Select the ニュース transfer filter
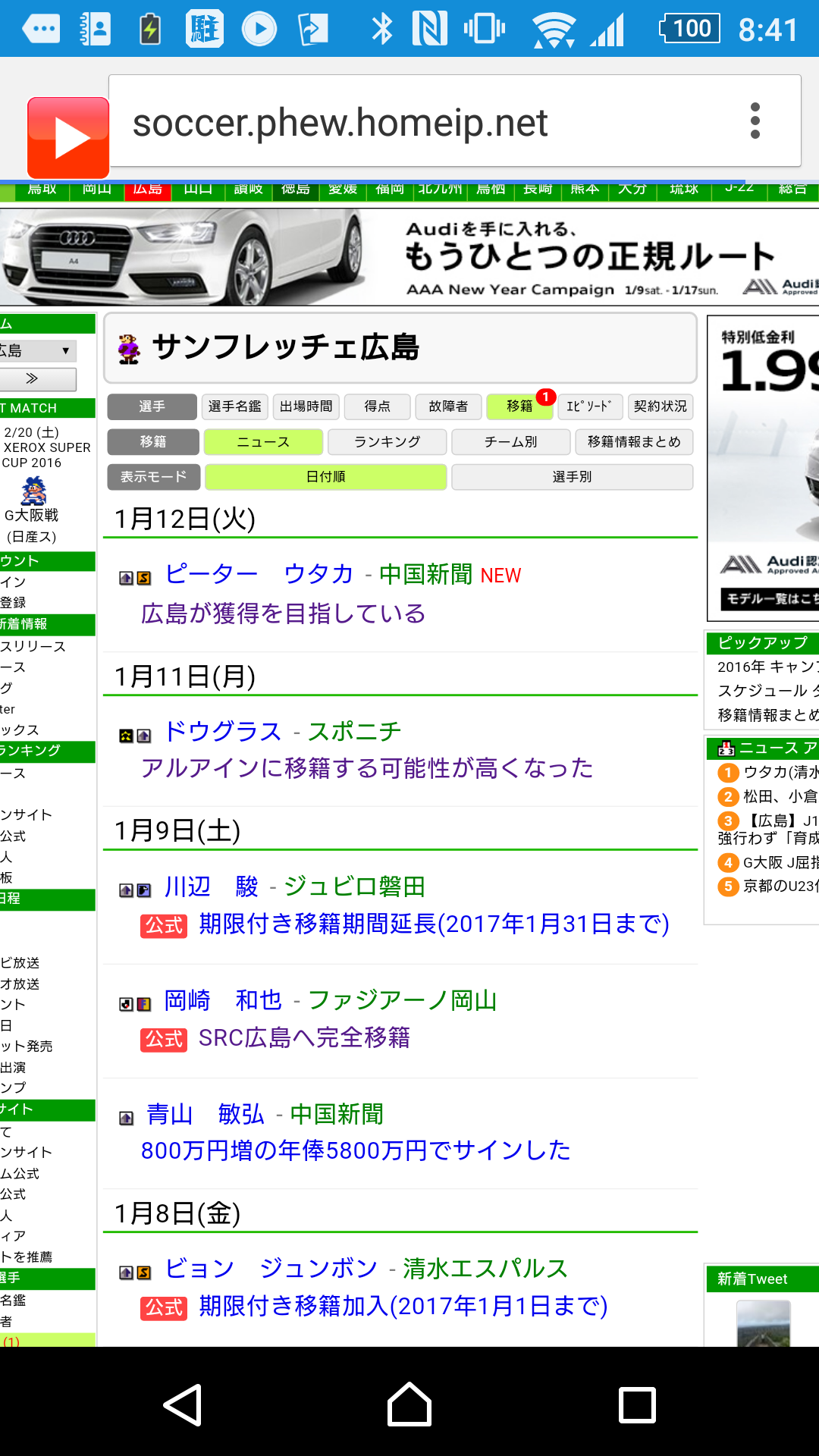 (263, 442)
